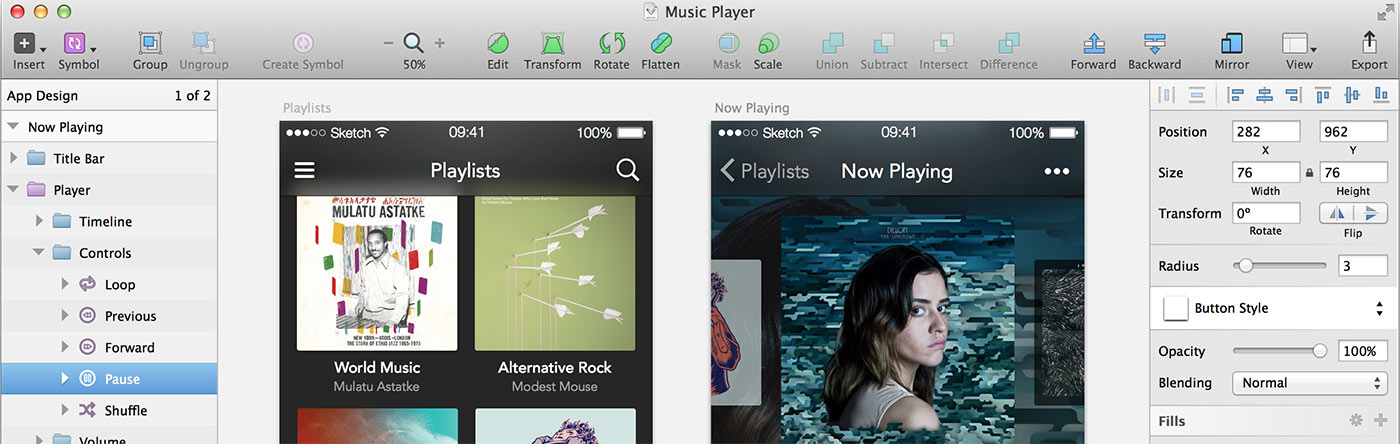Screen dimensions: 1400x444
Task: Click the flip vertical button
Action: (x=1371, y=213)
